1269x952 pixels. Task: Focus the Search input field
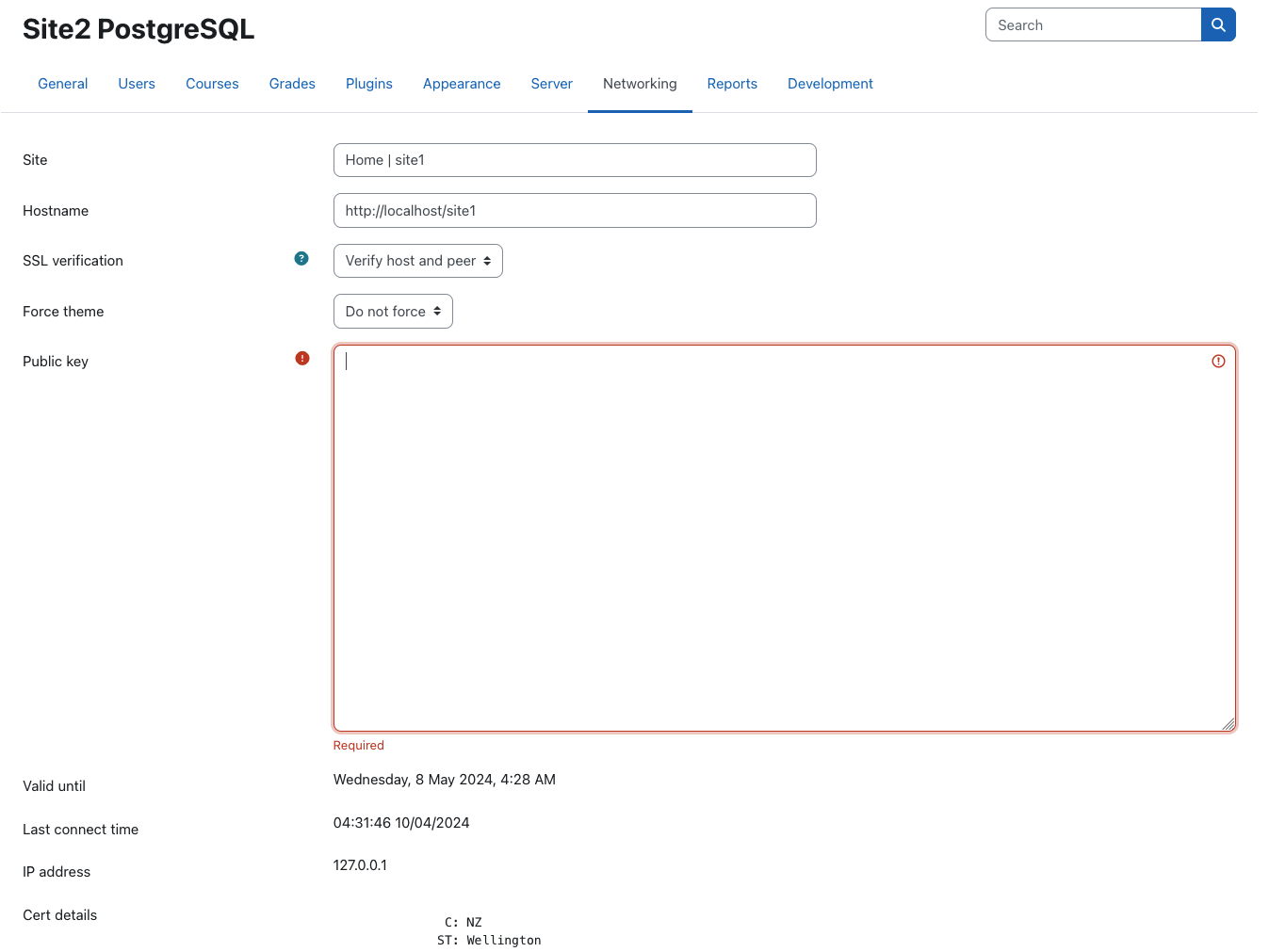[x=1093, y=24]
